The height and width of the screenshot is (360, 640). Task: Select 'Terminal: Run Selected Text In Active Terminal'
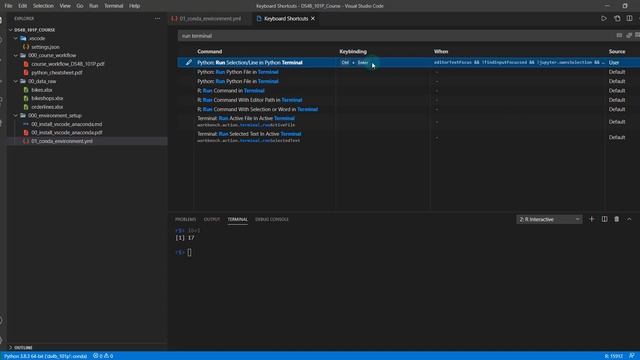coord(408,137)
